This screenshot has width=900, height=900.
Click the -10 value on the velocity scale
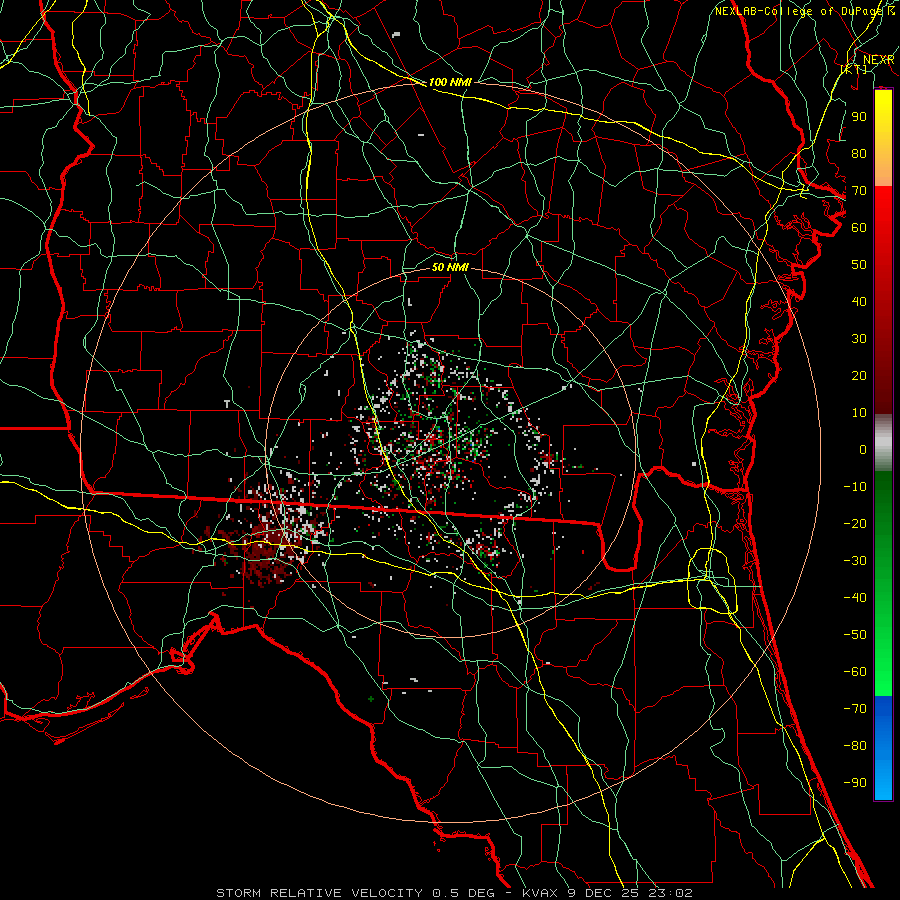pos(855,487)
